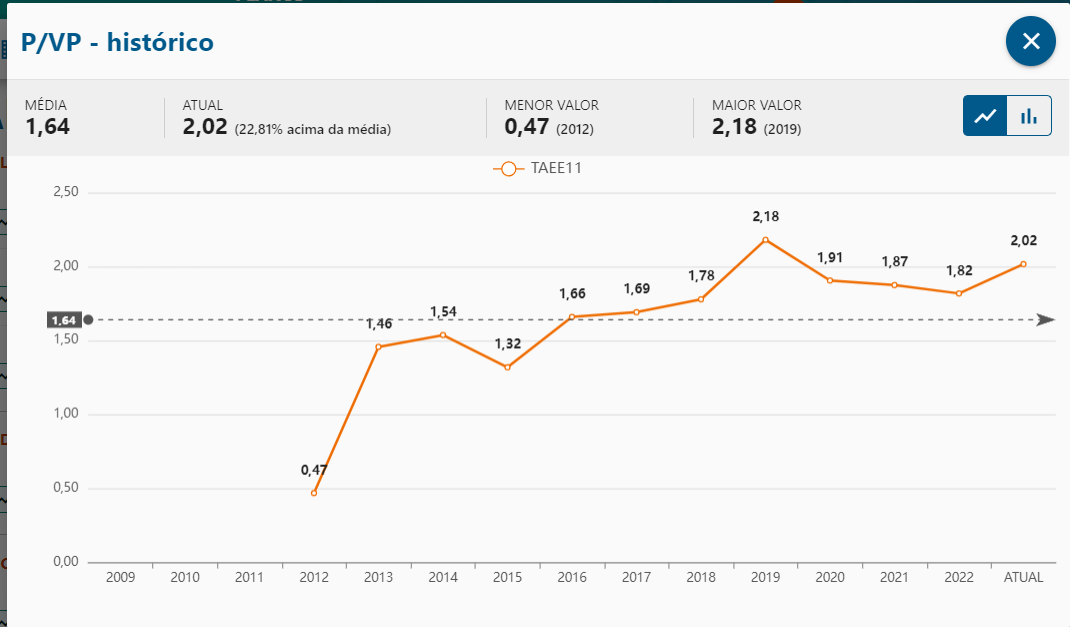This screenshot has height=627, width=1070.
Task: Toggle TAEE11 series in legend
Action: [538, 168]
